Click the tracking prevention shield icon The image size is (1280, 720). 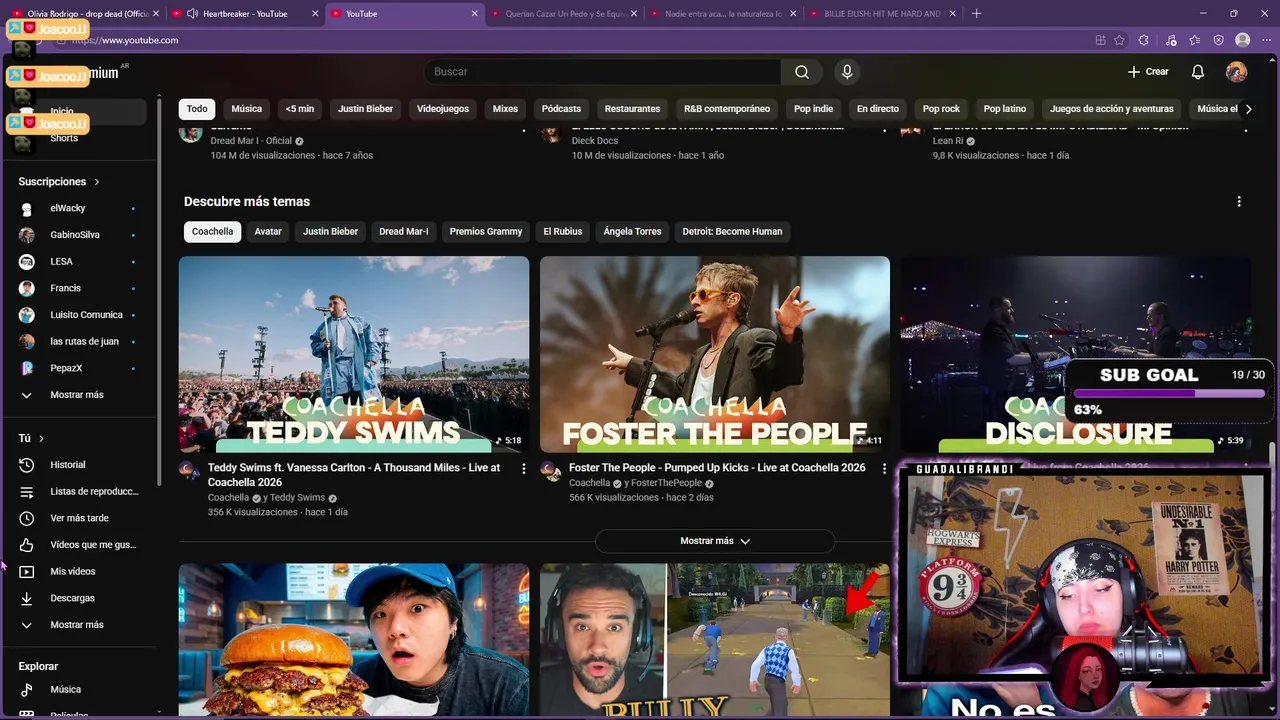pyautogui.click(x=1219, y=40)
